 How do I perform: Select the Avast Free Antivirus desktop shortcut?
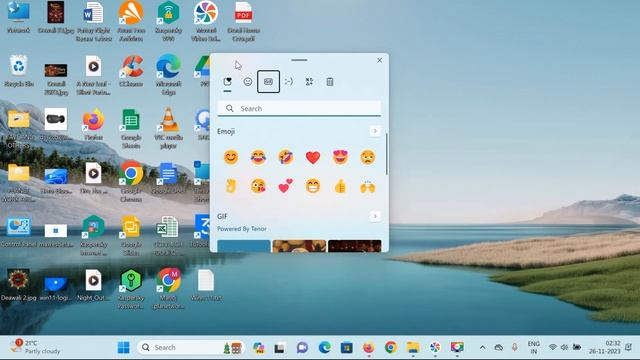point(131,21)
